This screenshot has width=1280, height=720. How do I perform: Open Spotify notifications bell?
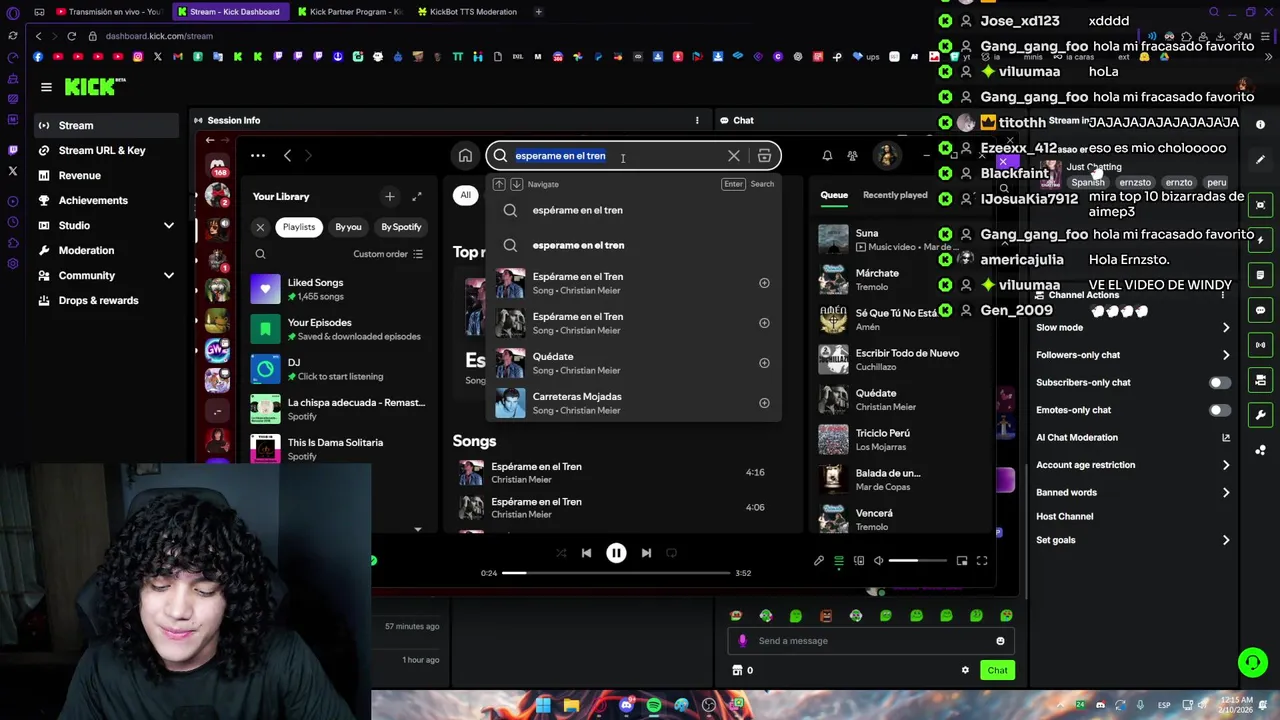(x=827, y=156)
